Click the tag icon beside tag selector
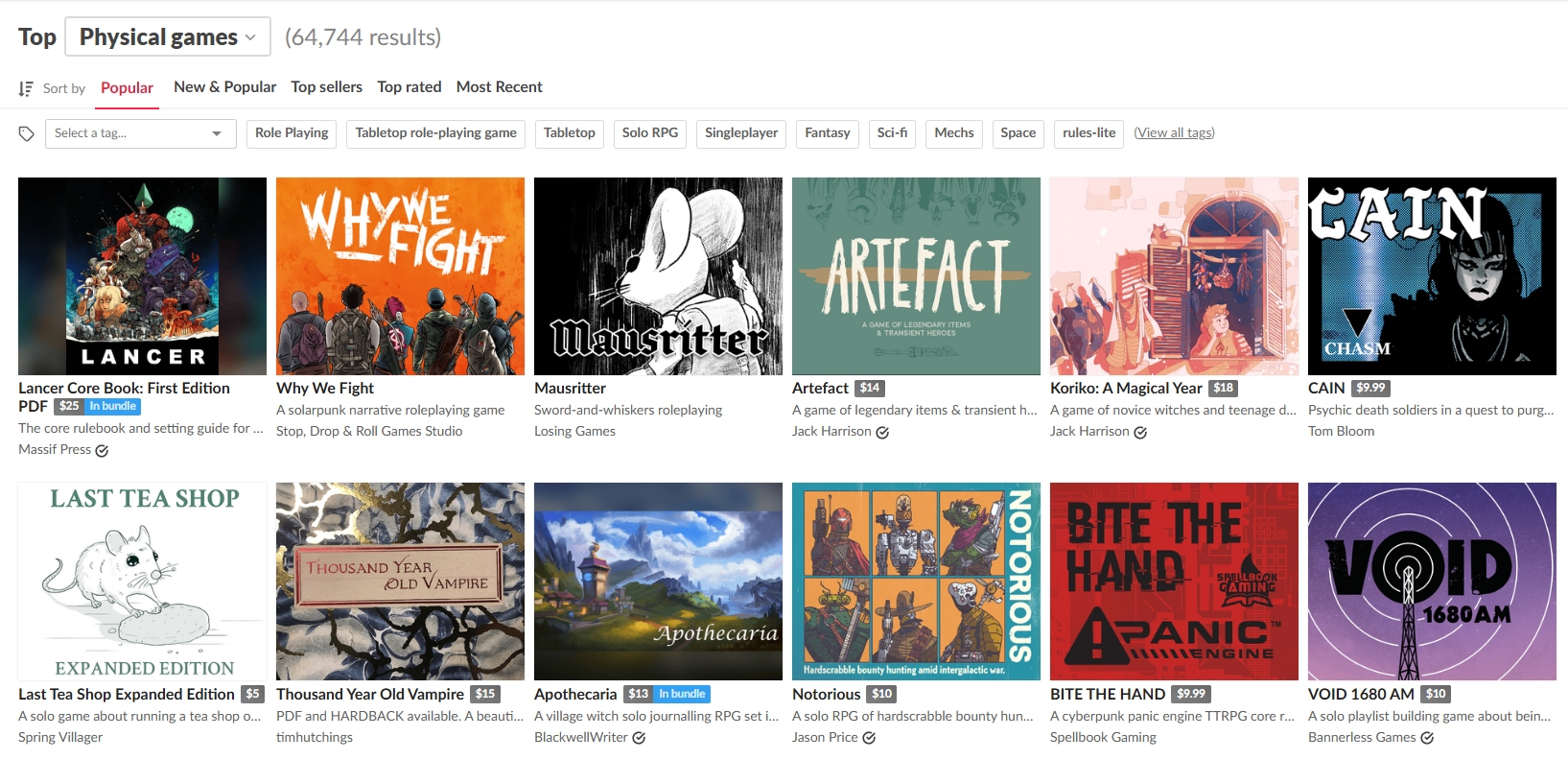This screenshot has height=760, width=1568. pos(27,133)
